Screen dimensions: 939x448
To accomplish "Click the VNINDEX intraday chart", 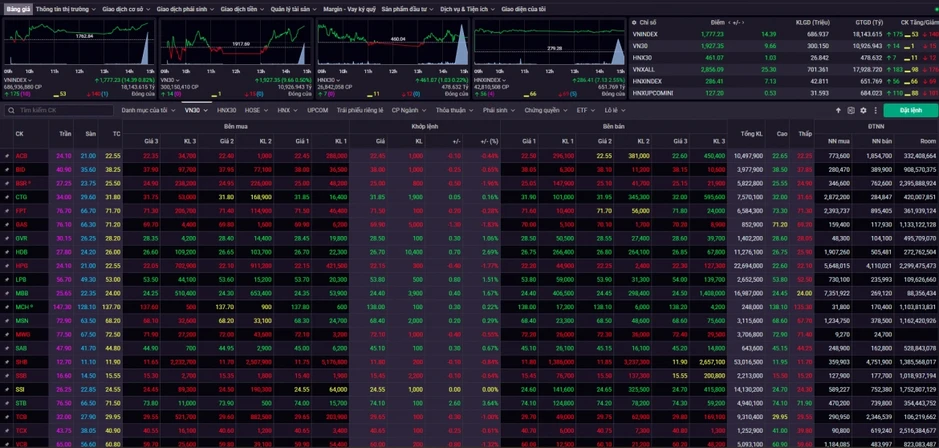I will 78,41.
